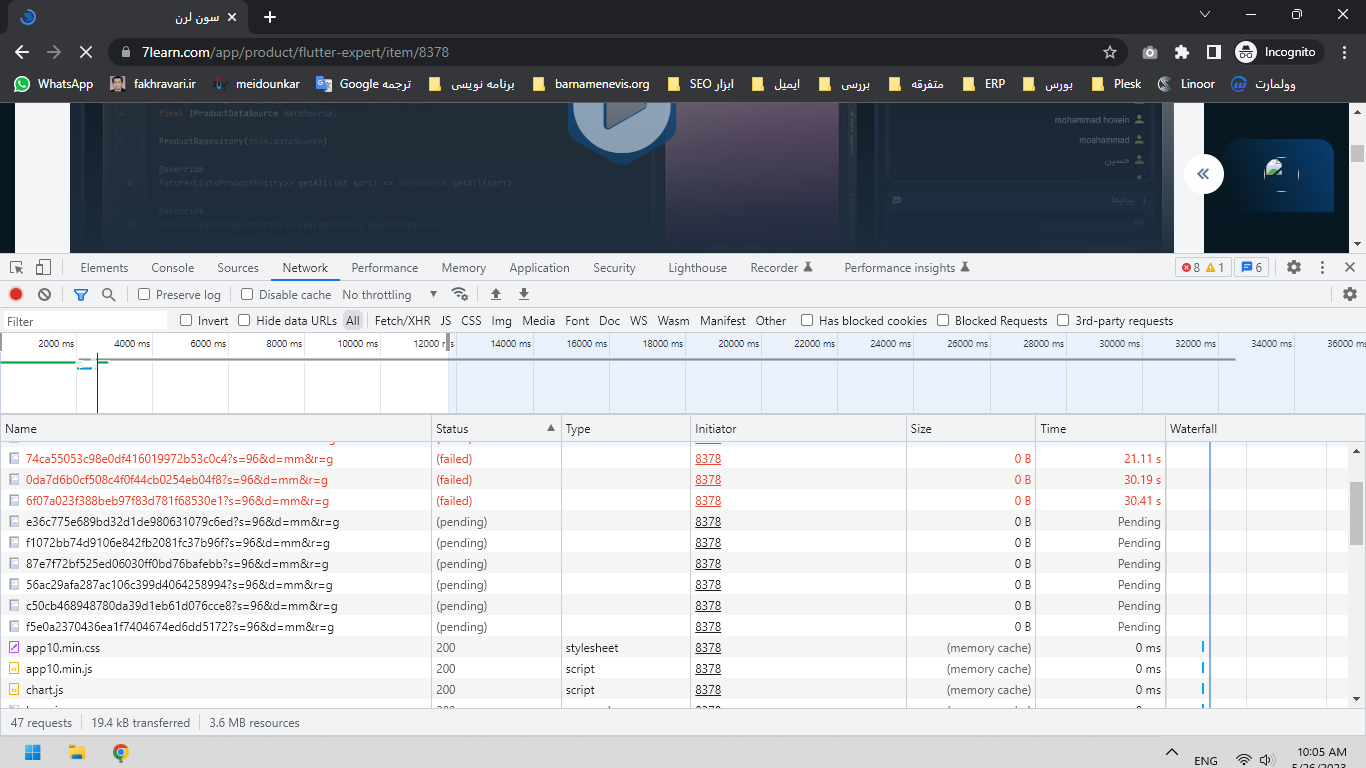Open network conditions wifi icon

[460, 294]
